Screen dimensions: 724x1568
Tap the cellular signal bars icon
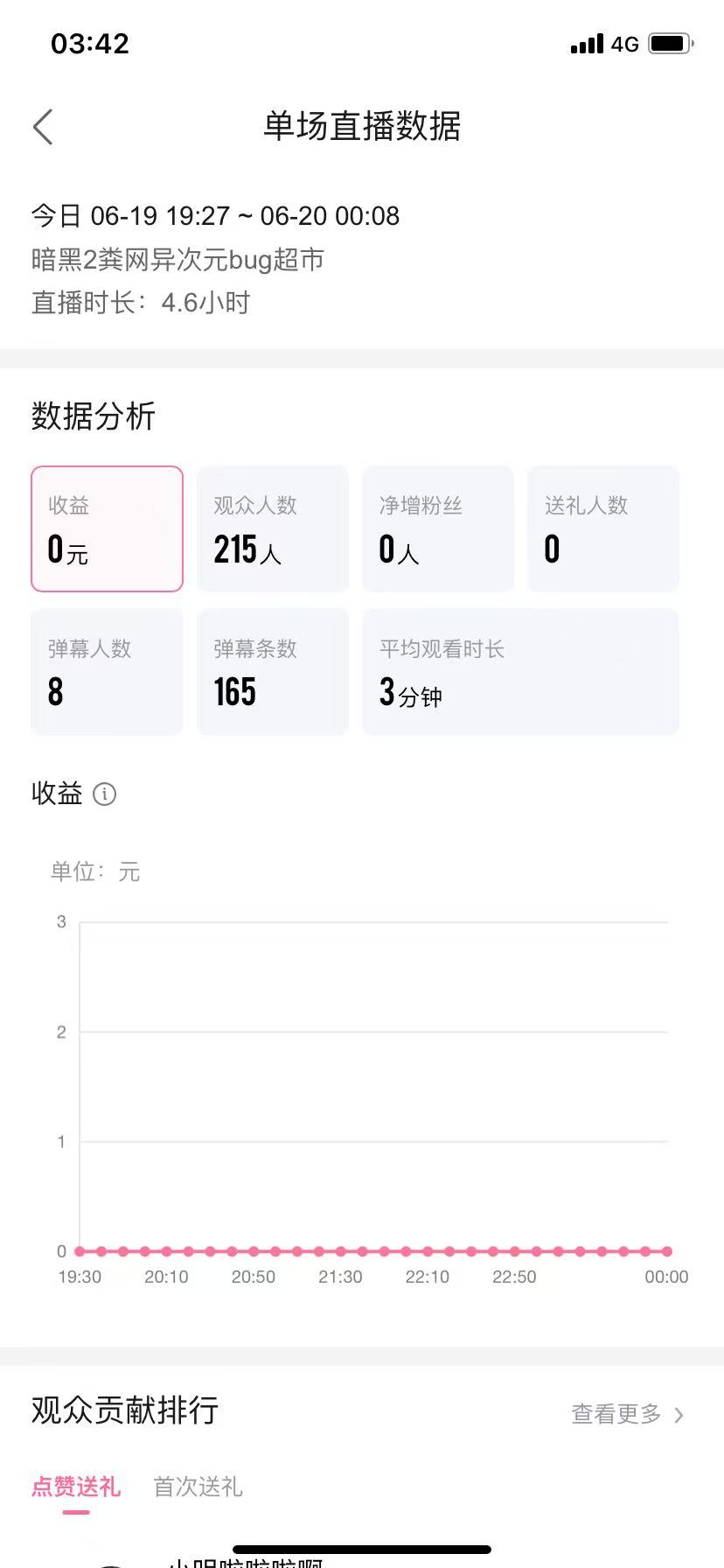pyautogui.click(x=587, y=44)
